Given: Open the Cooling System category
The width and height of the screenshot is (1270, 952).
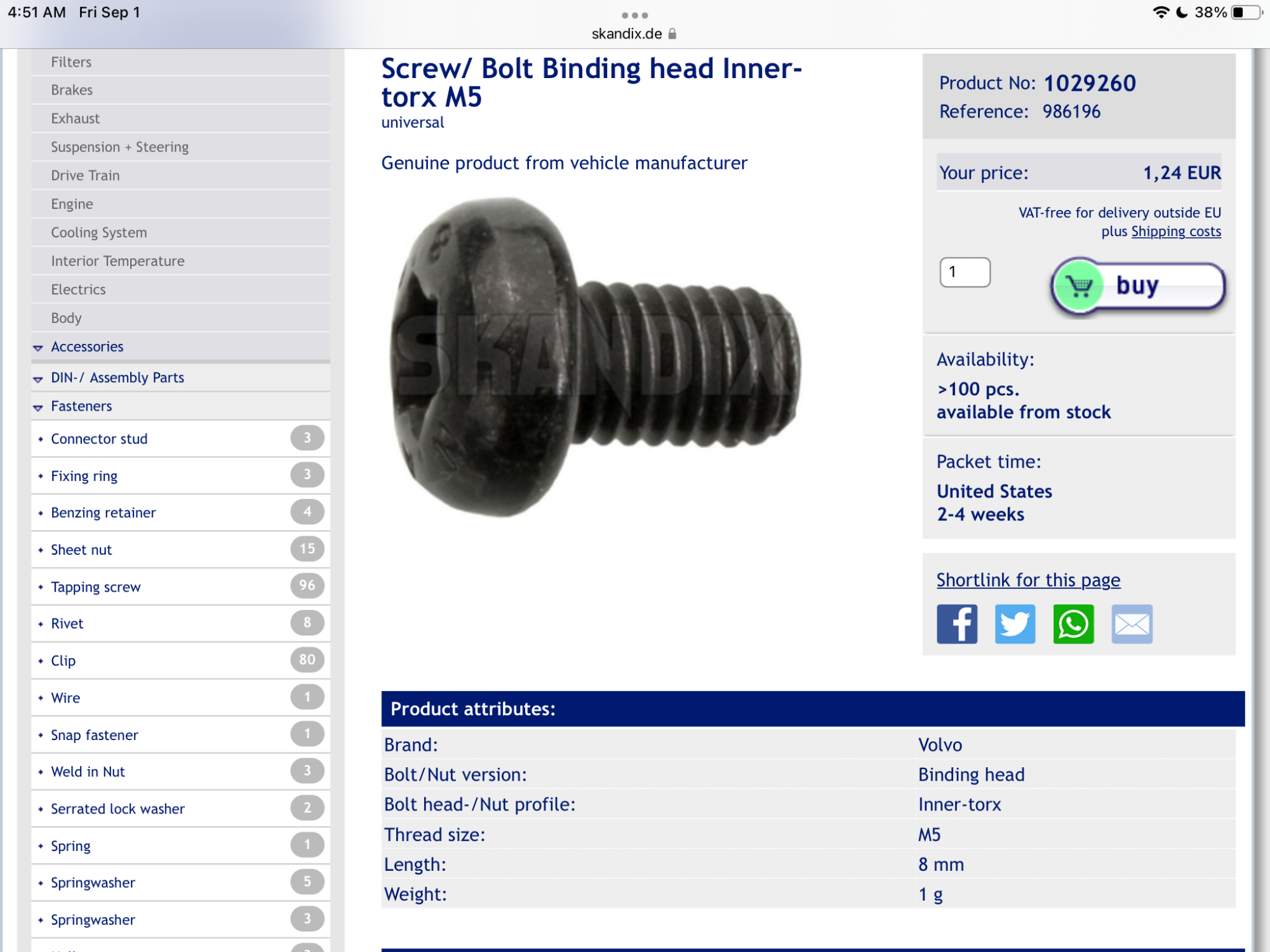Looking at the screenshot, I should (x=99, y=233).
